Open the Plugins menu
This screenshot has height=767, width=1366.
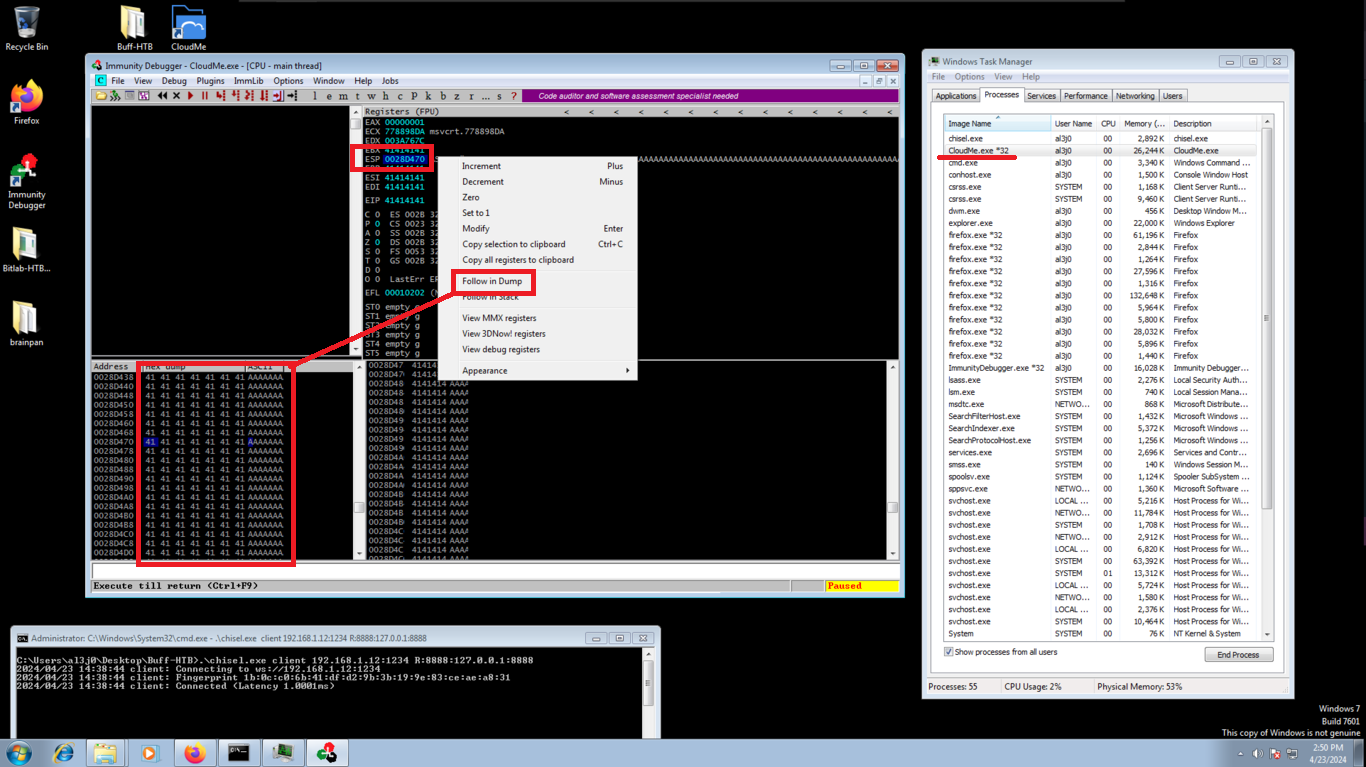click(210, 81)
